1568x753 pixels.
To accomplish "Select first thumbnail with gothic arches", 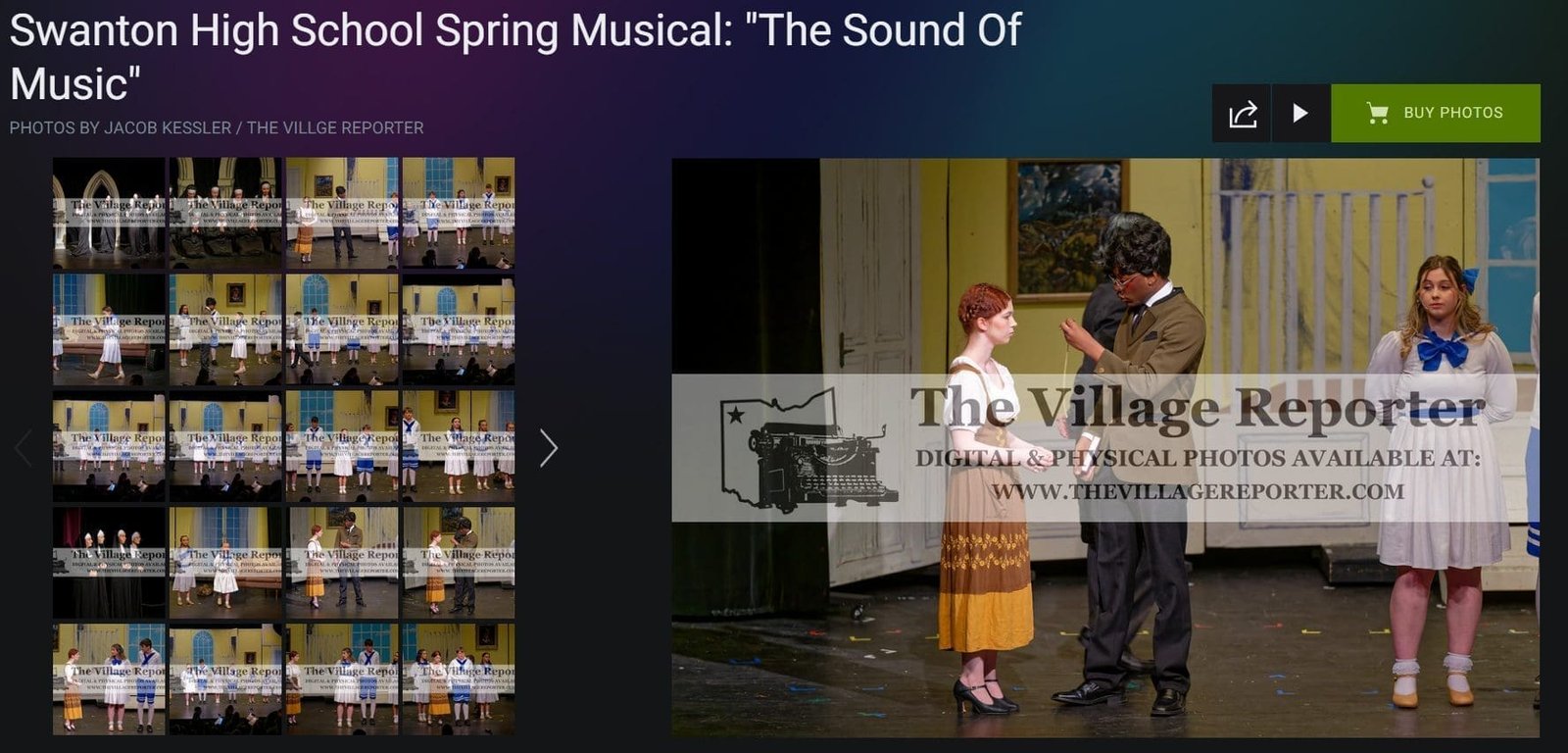I will click(109, 214).
